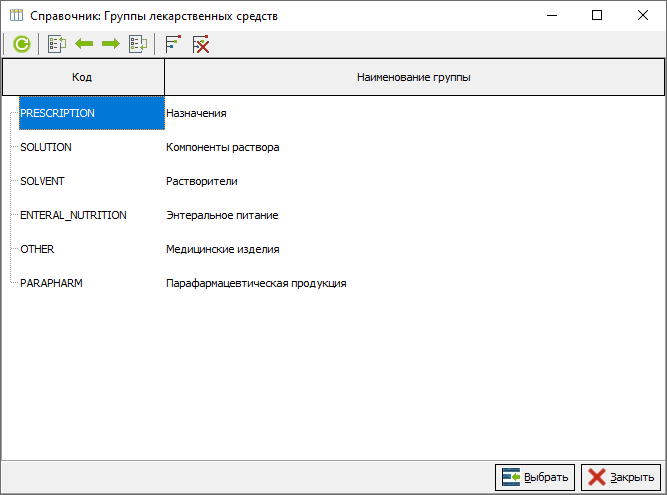Viewport: 667px width, 495px height.
Task: Select the OTHER tree item
Action: tap(37, 249)
